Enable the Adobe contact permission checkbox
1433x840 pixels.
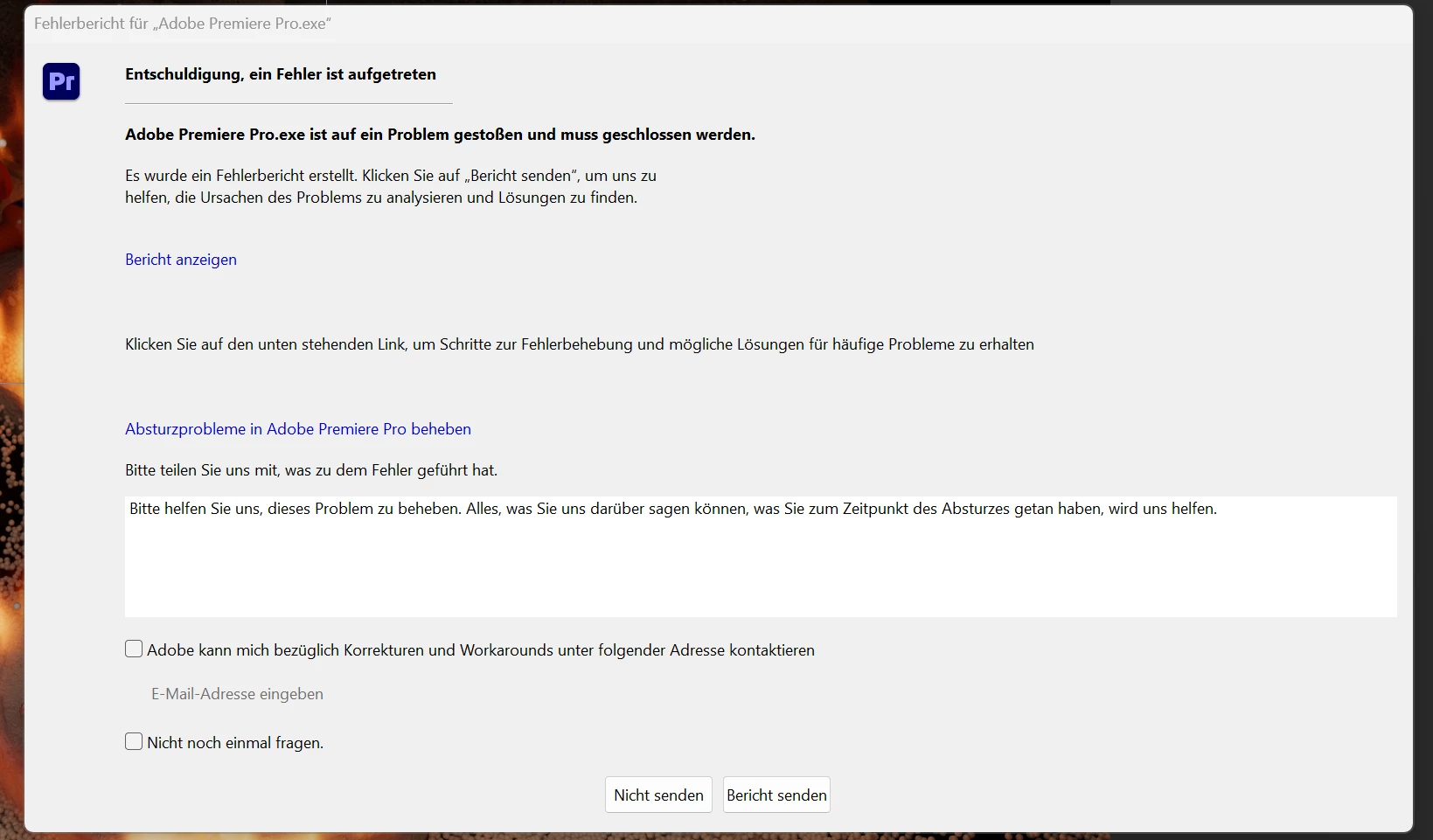point(134,649)
